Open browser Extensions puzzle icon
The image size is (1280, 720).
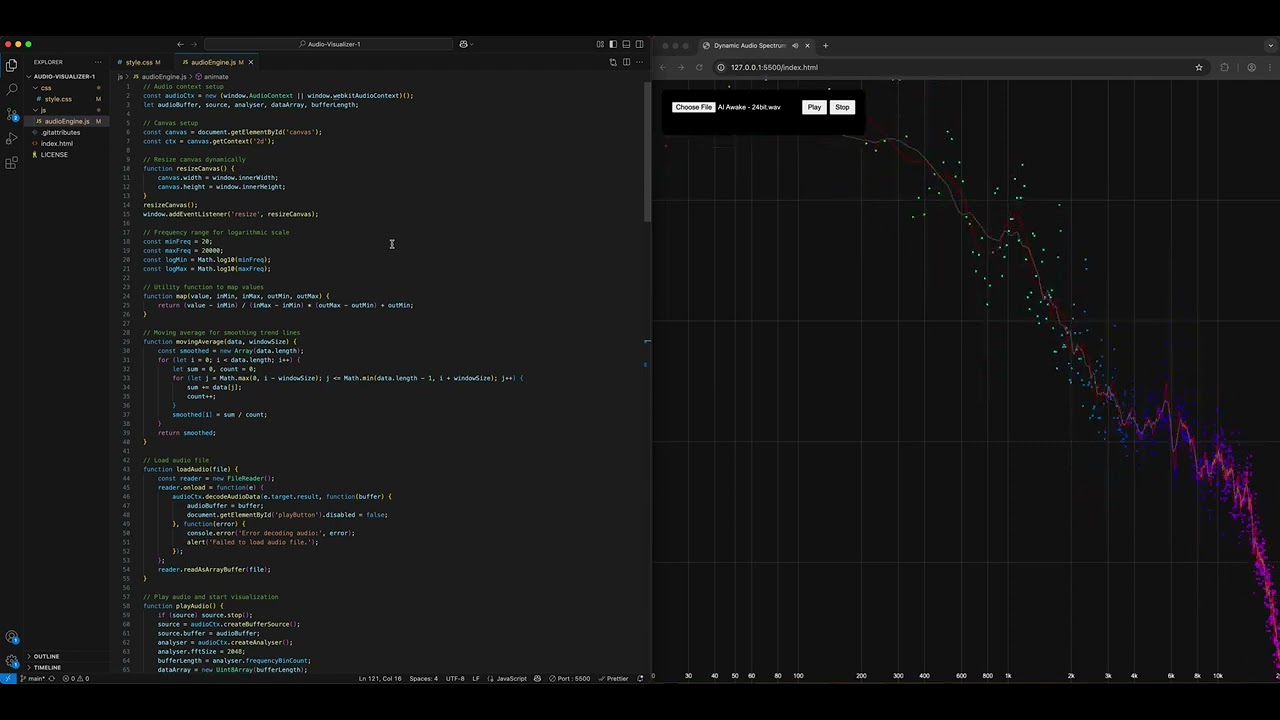click(1225, 67)
